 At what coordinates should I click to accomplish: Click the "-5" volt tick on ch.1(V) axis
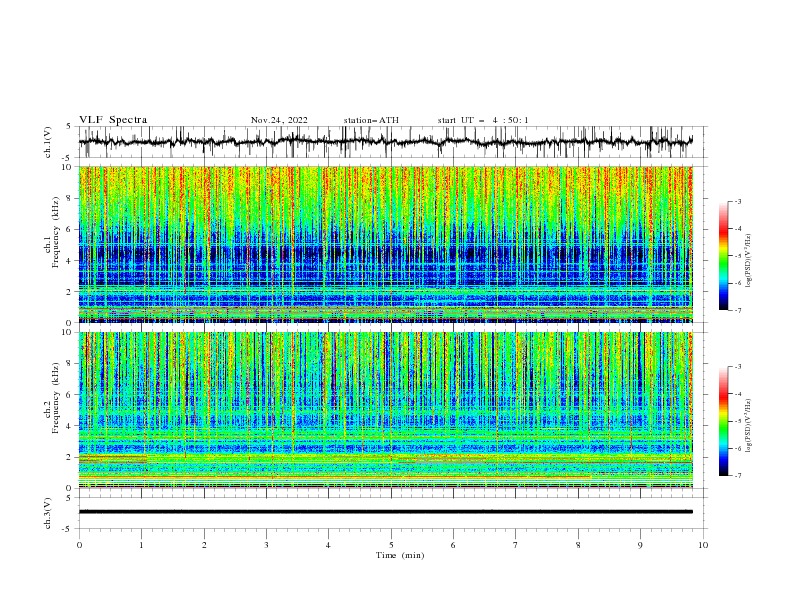[67, 158]
